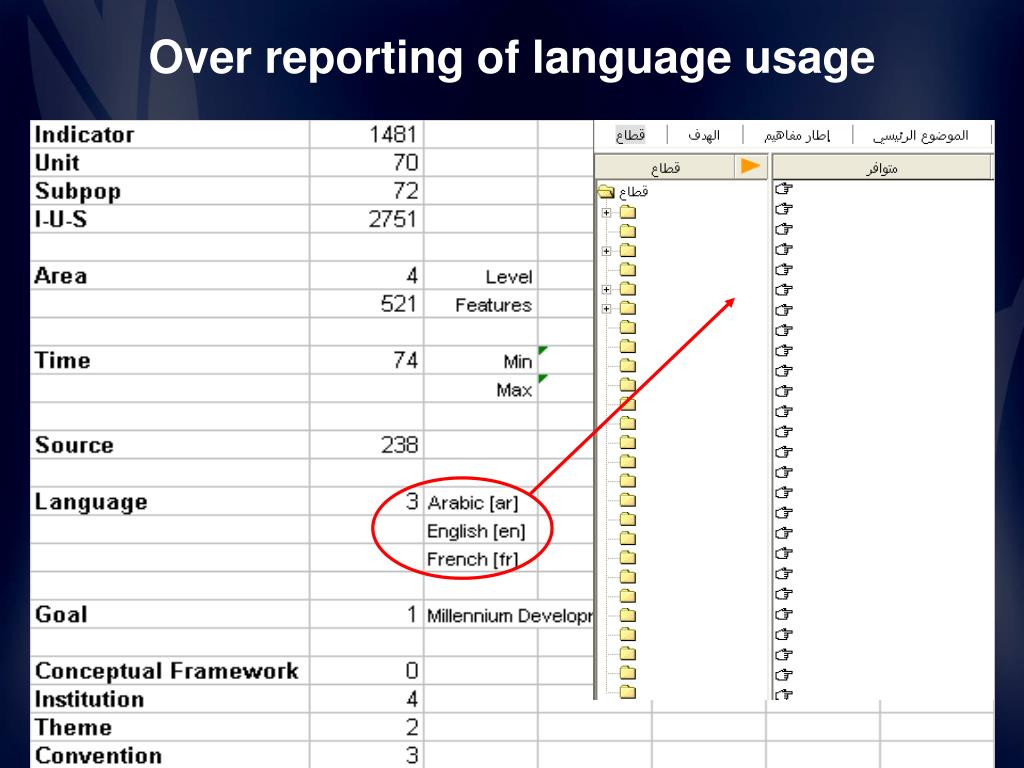Open the إطار مفاهيم tab
The height and width of the screenshot is (768, 1024).
[x=797, y=135]
